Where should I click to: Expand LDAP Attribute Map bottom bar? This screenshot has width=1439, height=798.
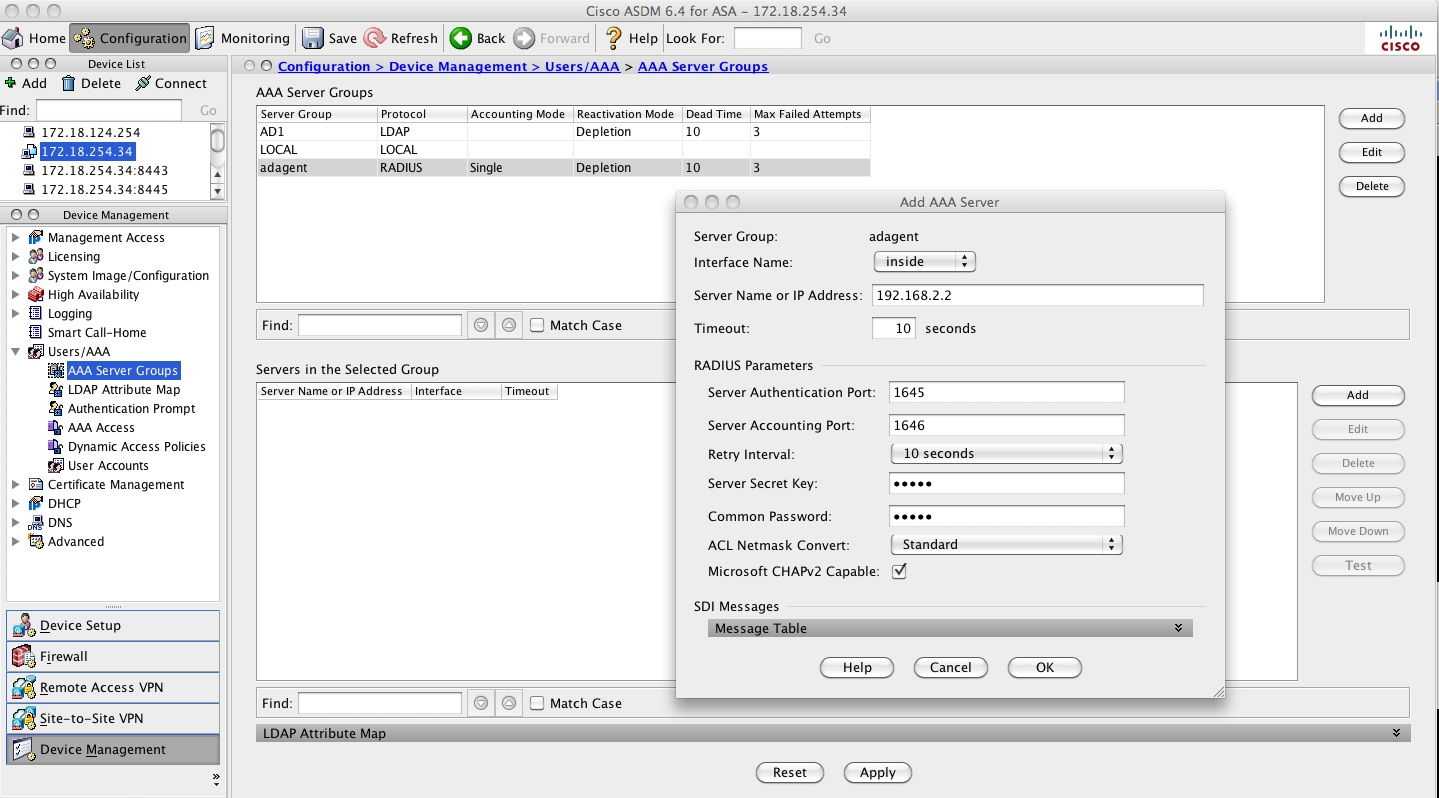click(833, 733)
